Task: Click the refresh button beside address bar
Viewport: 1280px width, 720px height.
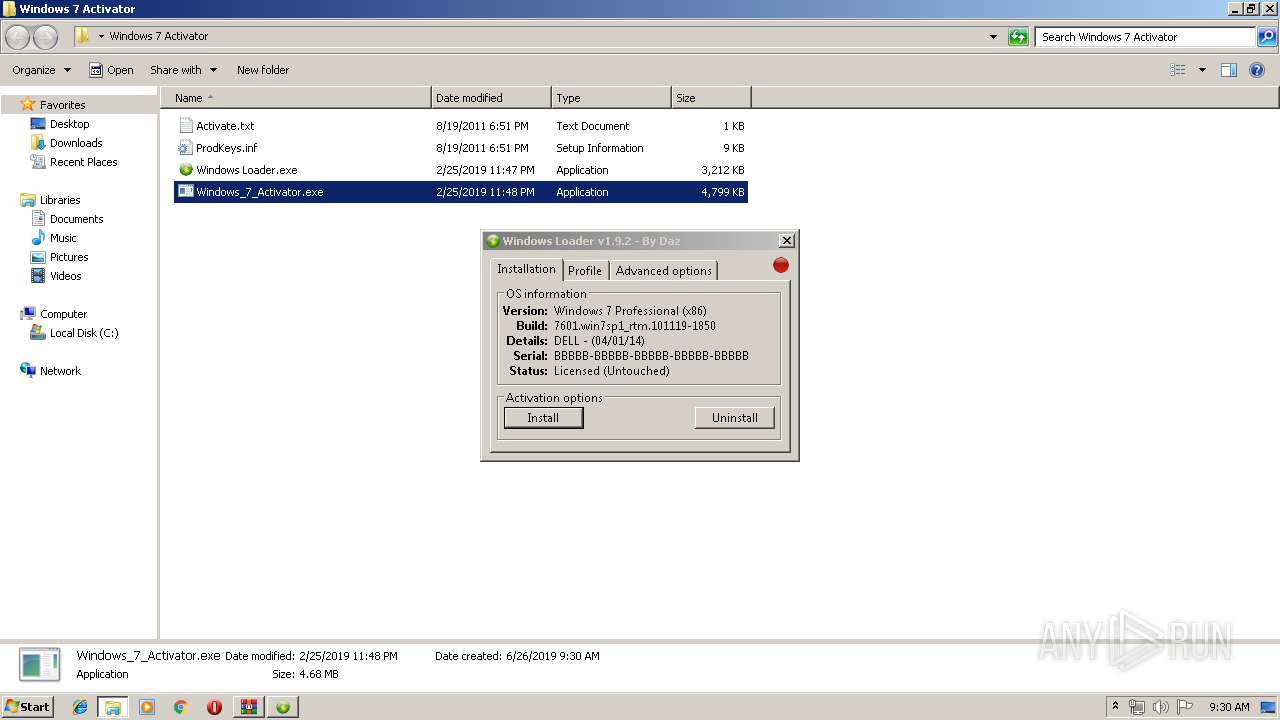Action: tap(1018, 37)
